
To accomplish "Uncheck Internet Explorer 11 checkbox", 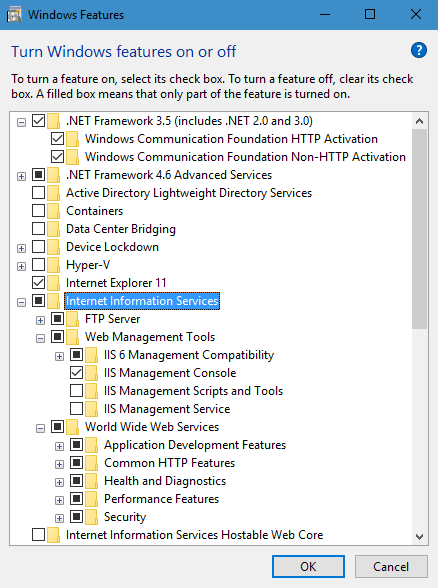I will coord(38,283).
